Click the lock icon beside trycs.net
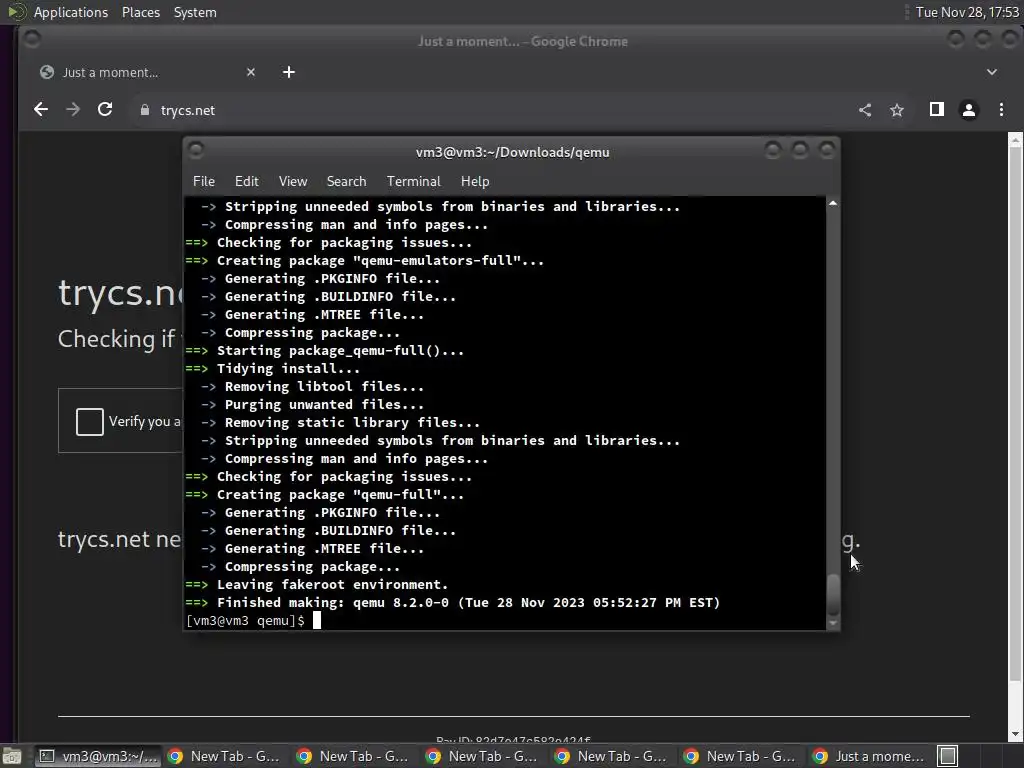The image size is (1024, 768). (x=145, y=110)
